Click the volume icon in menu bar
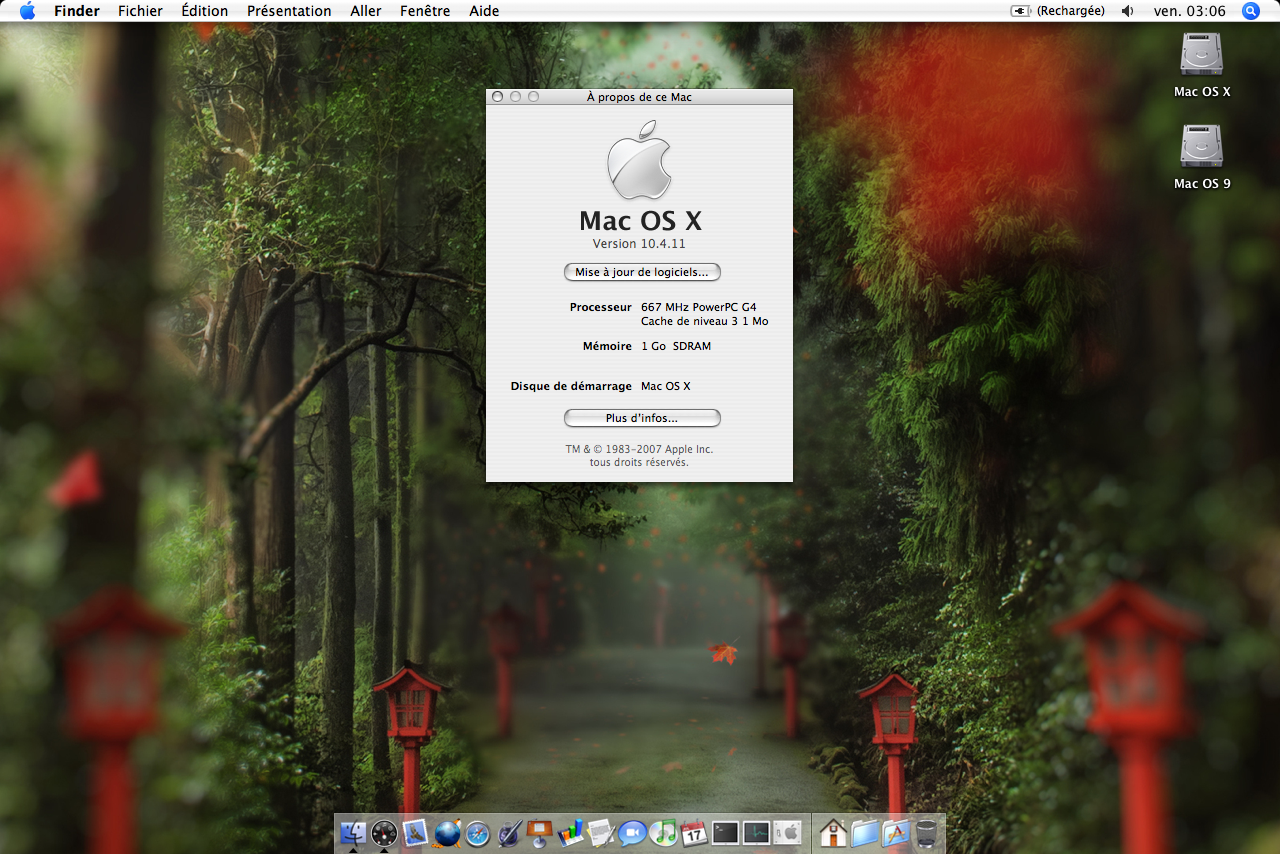The width and height of the screenshot is (1280, 854). click(x=1128, y=11)
